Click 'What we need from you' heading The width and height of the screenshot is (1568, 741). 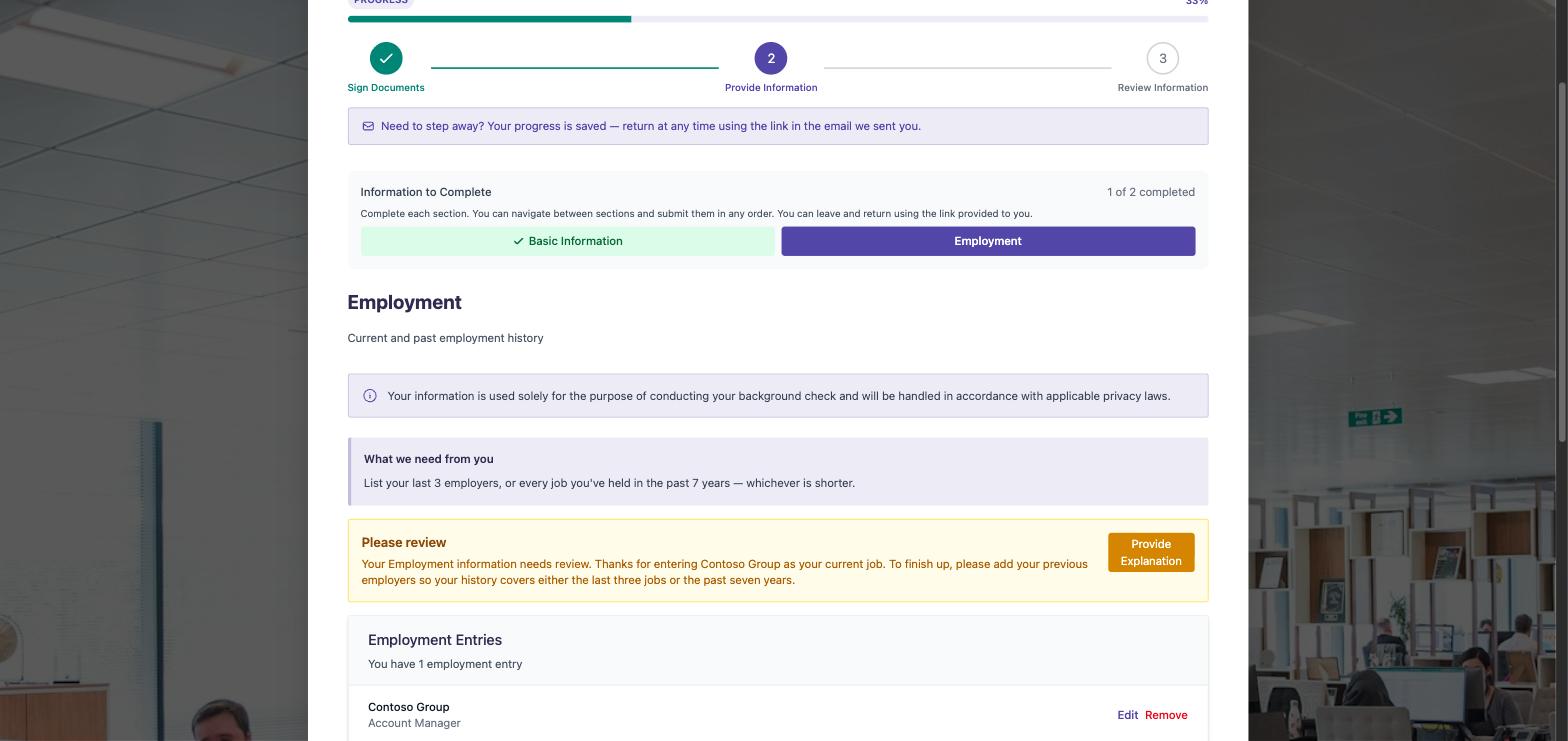coord(429,459)
